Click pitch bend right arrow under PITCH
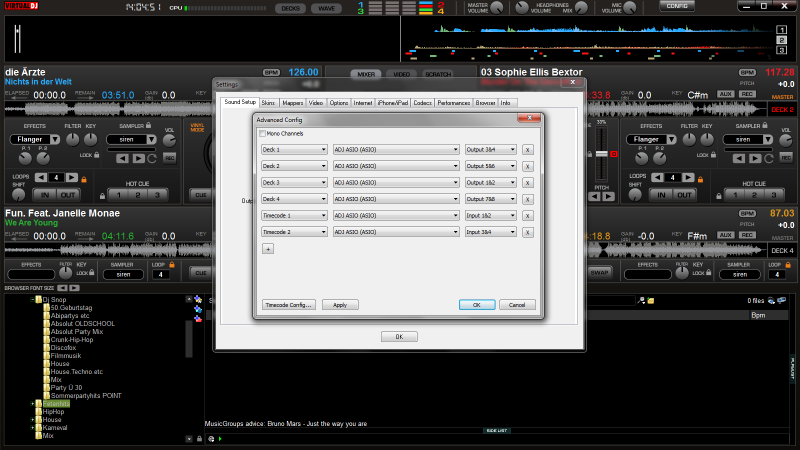The height and width of the screenshot is (450, 800). 609,196
